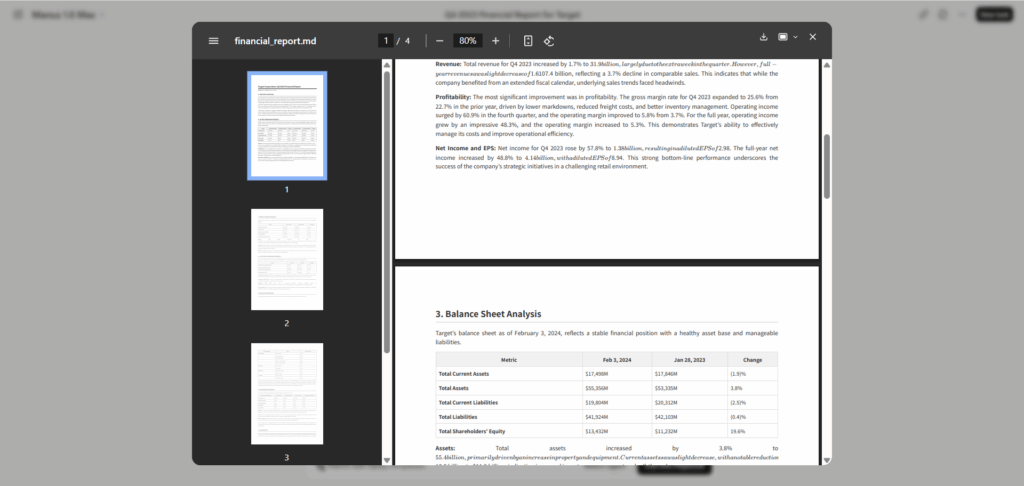Click the "Total Assets" row label

click(x=454, y=388)
